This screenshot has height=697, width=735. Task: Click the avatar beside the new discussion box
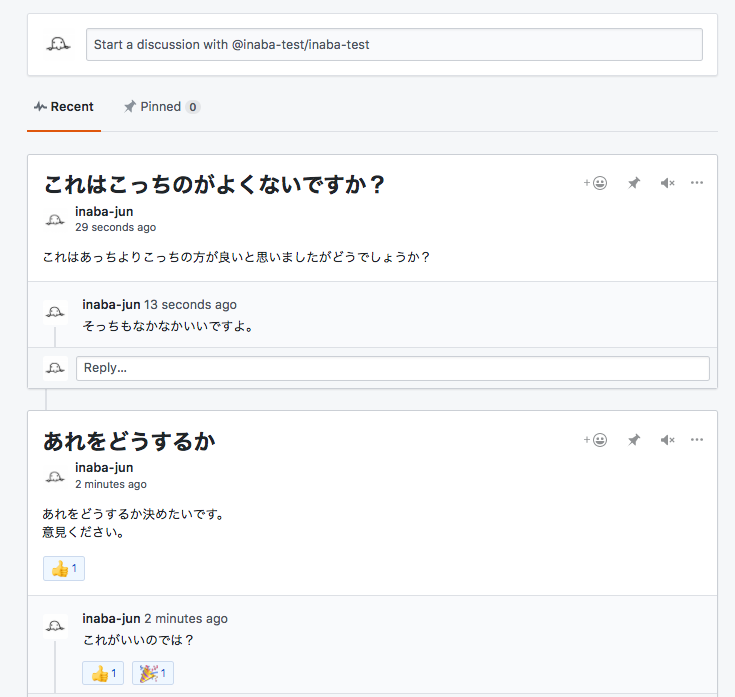[58, 44]
